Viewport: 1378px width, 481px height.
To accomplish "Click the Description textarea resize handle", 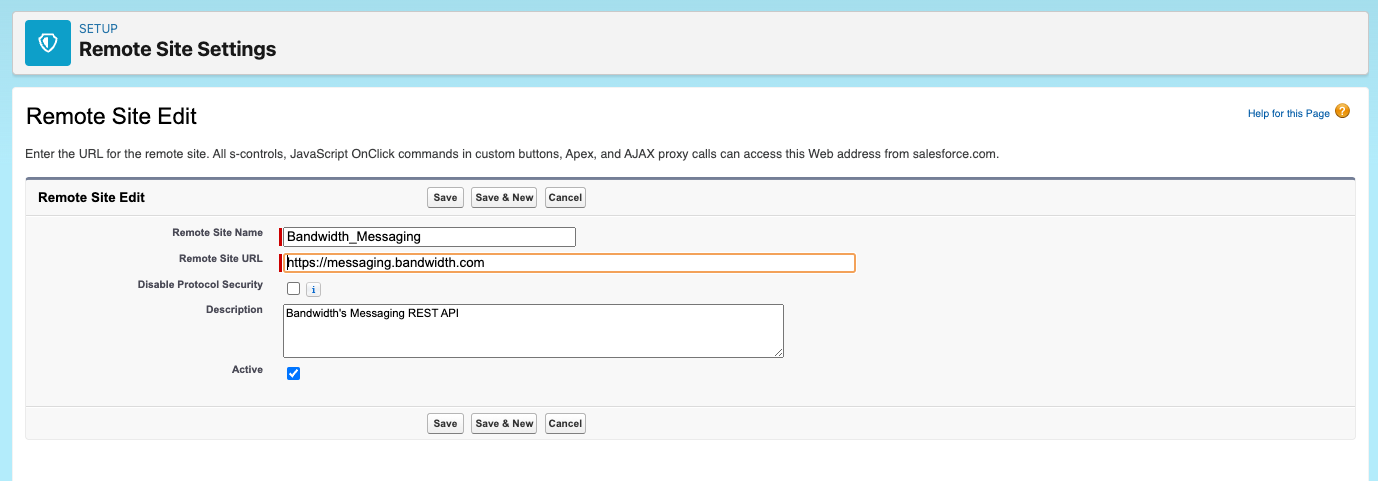I will [x=778, y=352].
